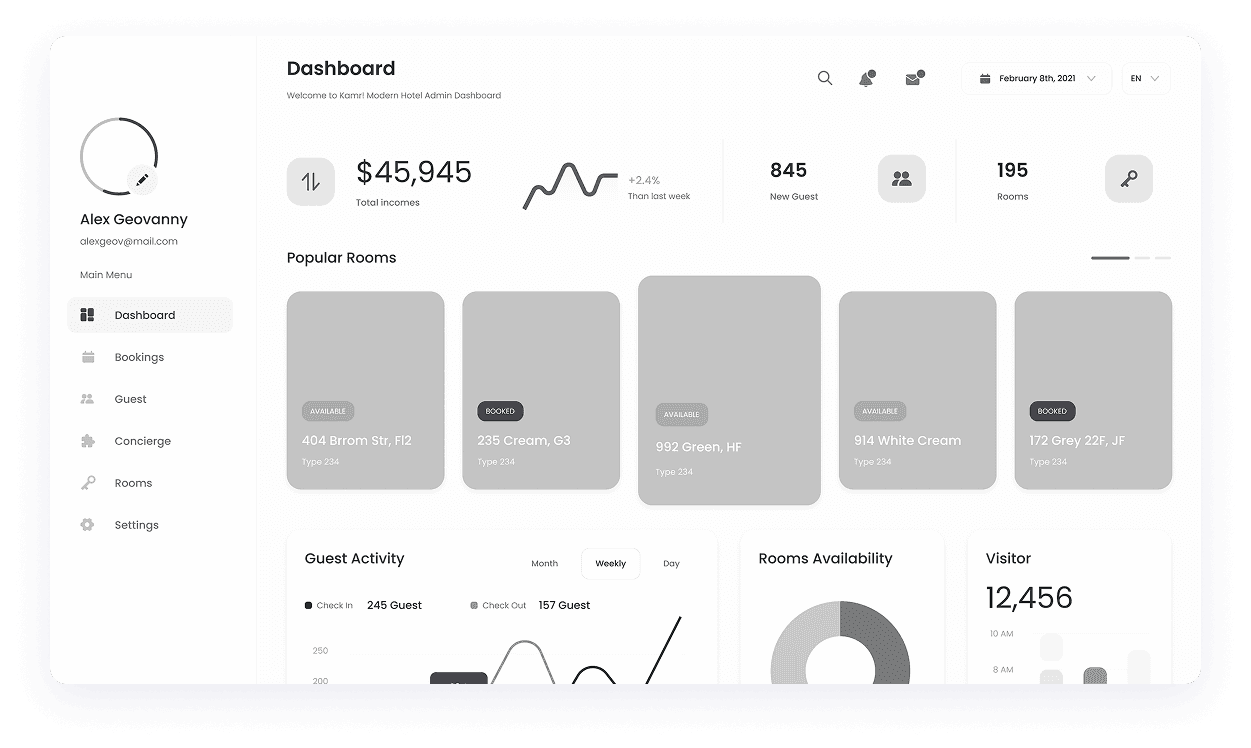
Task: Switch Guest Activity to Month view
Action: [x=544, y=563]
